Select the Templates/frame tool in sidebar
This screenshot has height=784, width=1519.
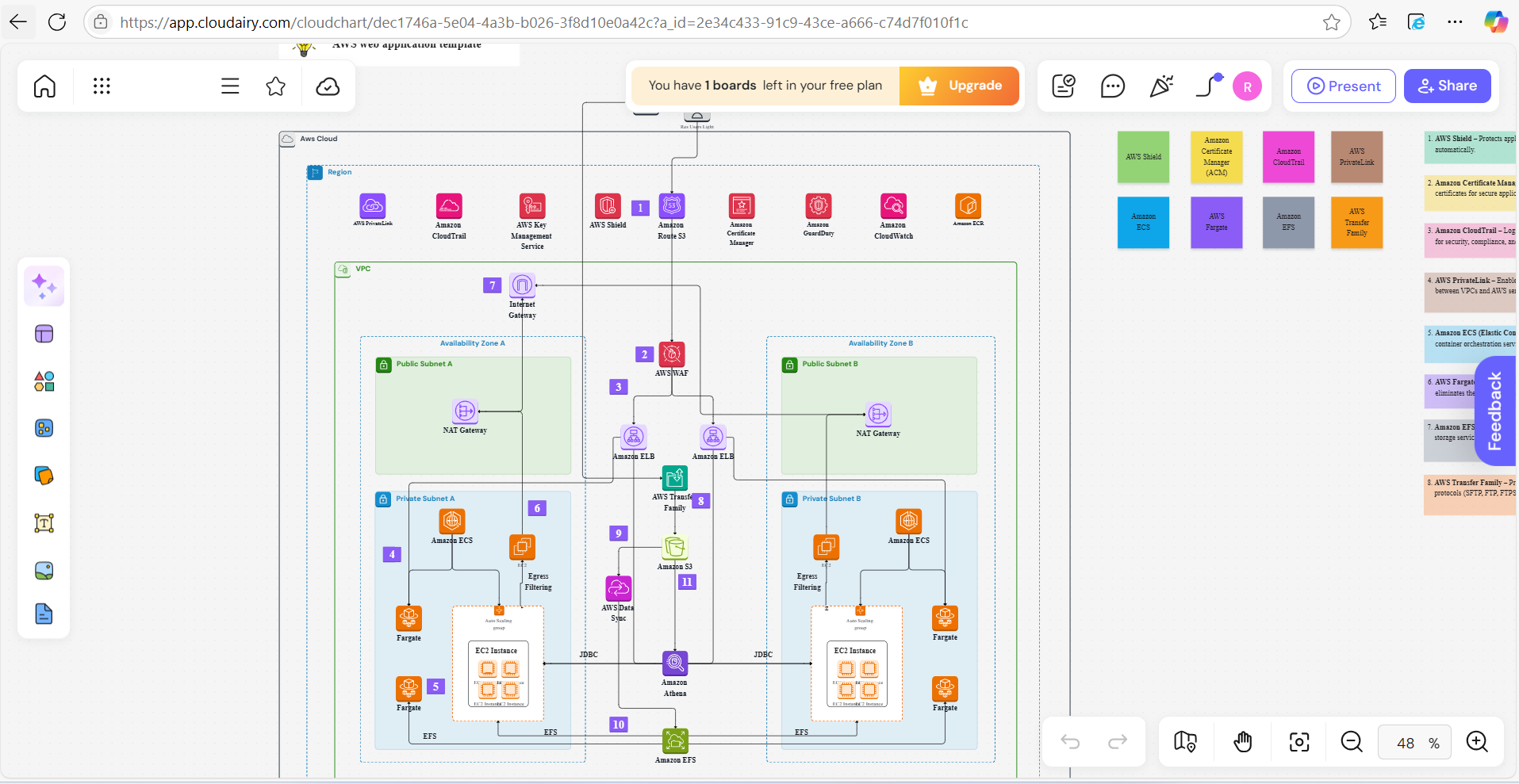44,334
